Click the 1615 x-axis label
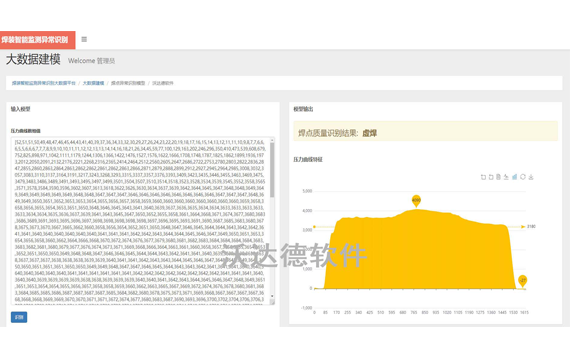570x360 pixels. [x=524, y=313]
